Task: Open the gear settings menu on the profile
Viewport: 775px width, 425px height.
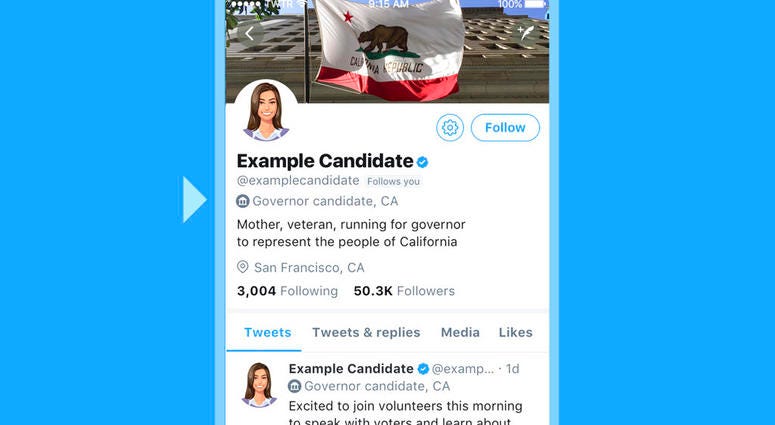Action: coord(450,128)
